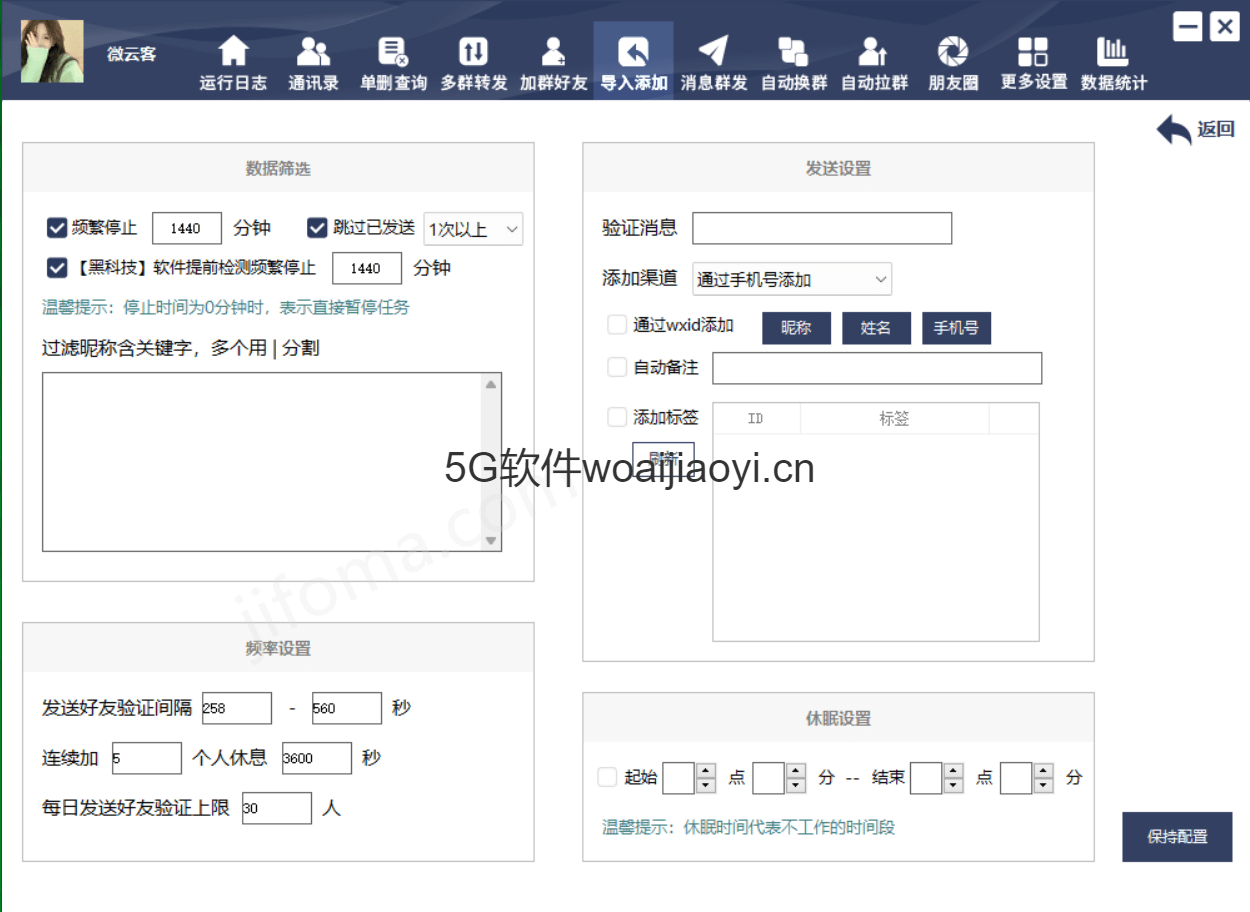The width and height of the screenshot is (1250, 912).
Task: Click the profile avatar picture
Action: 52,51
